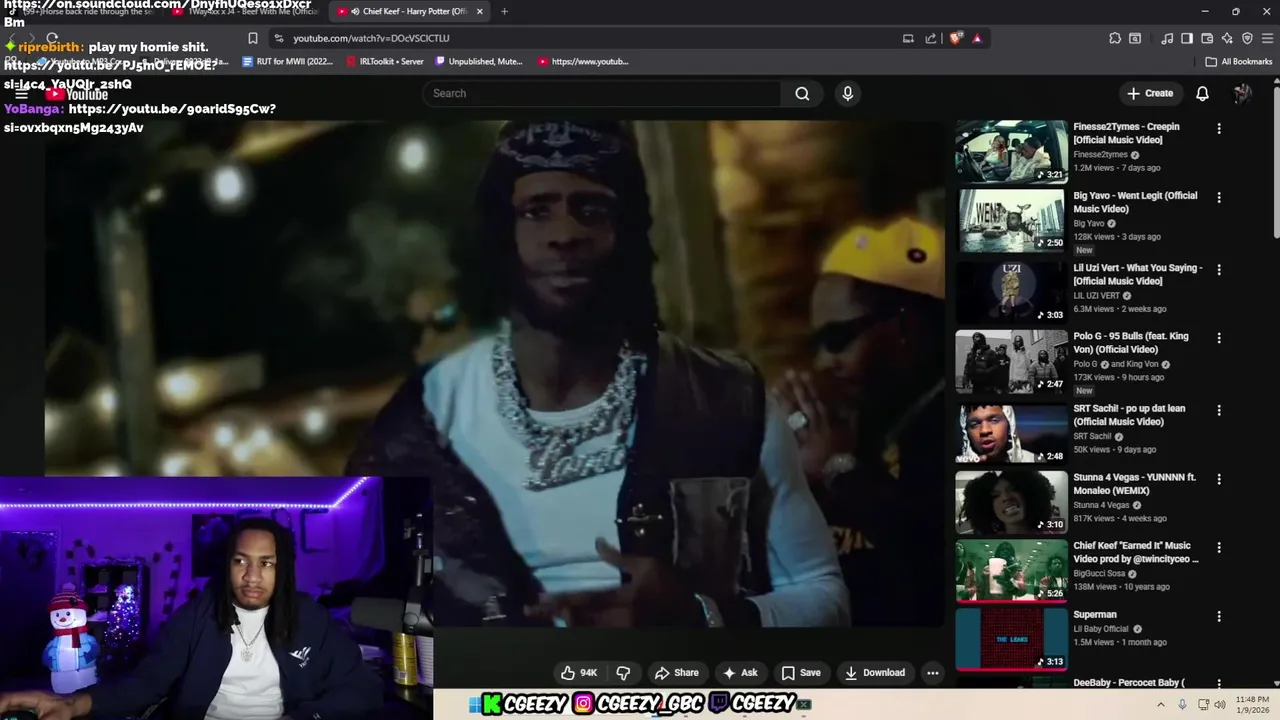Click the Ask button below video
1280x720 pixels.
740,673
